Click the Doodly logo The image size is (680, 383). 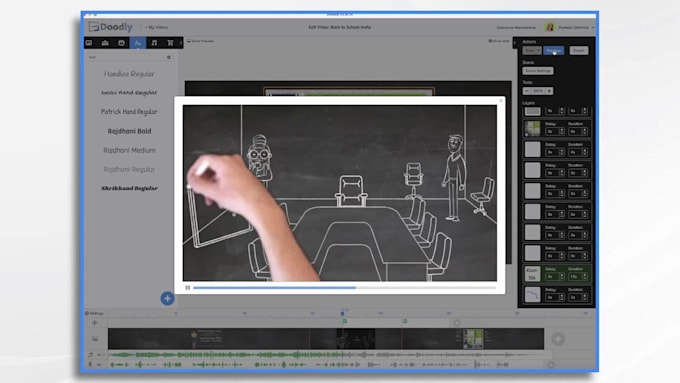111,27
